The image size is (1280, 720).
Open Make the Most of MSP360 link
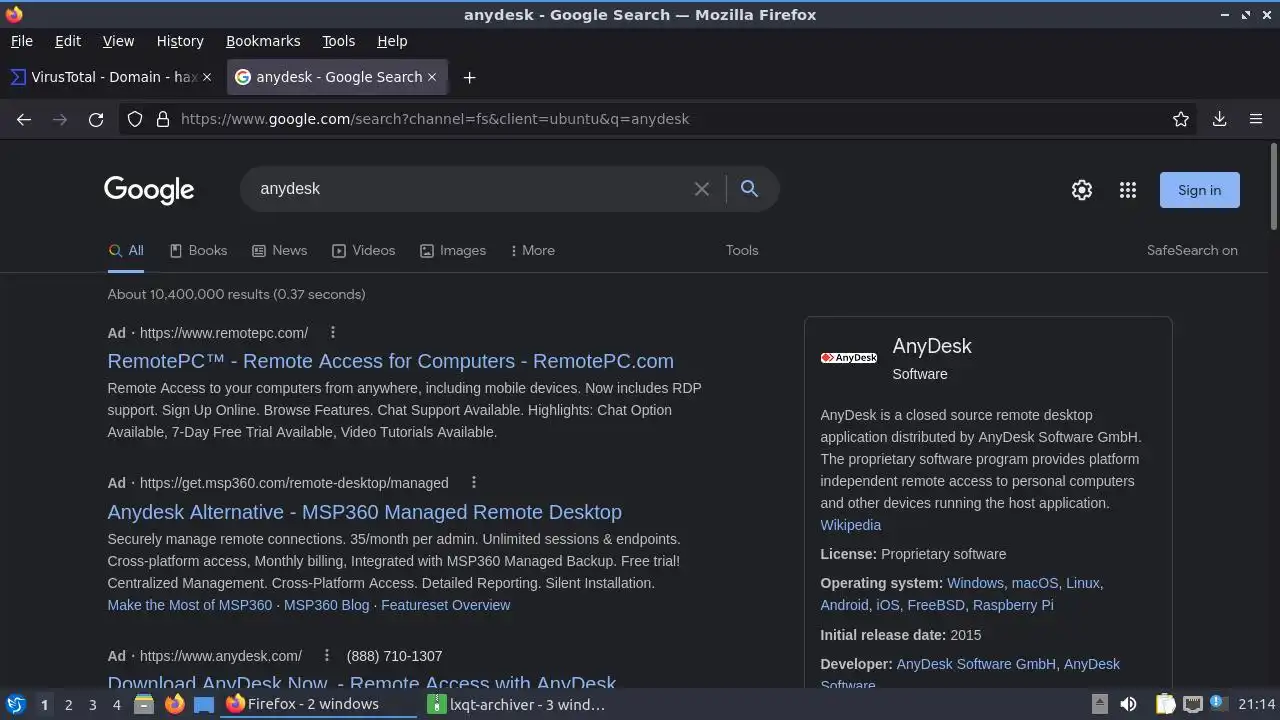point(189,605)
